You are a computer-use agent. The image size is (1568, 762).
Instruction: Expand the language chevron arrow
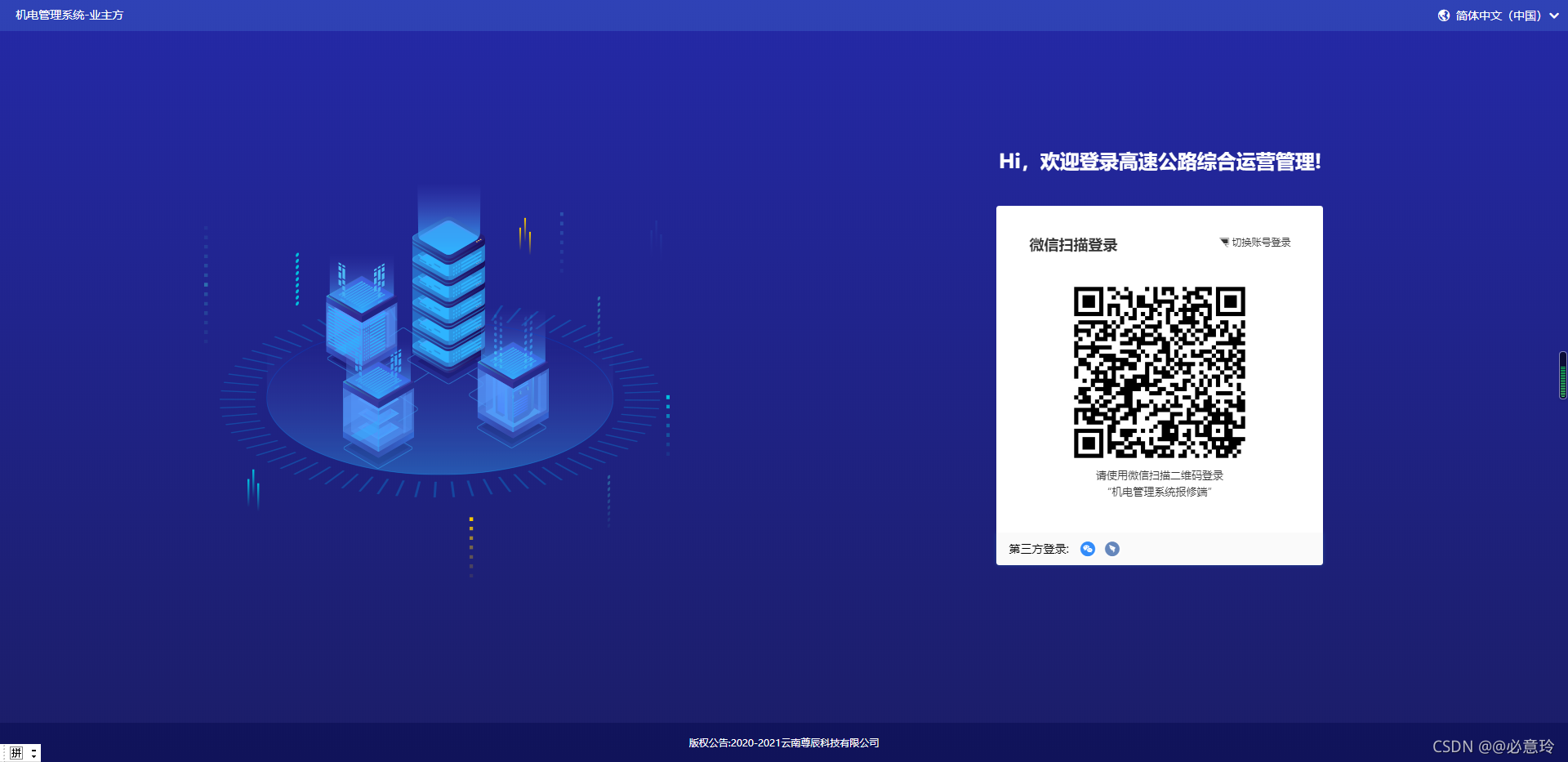pos(1553,16)
